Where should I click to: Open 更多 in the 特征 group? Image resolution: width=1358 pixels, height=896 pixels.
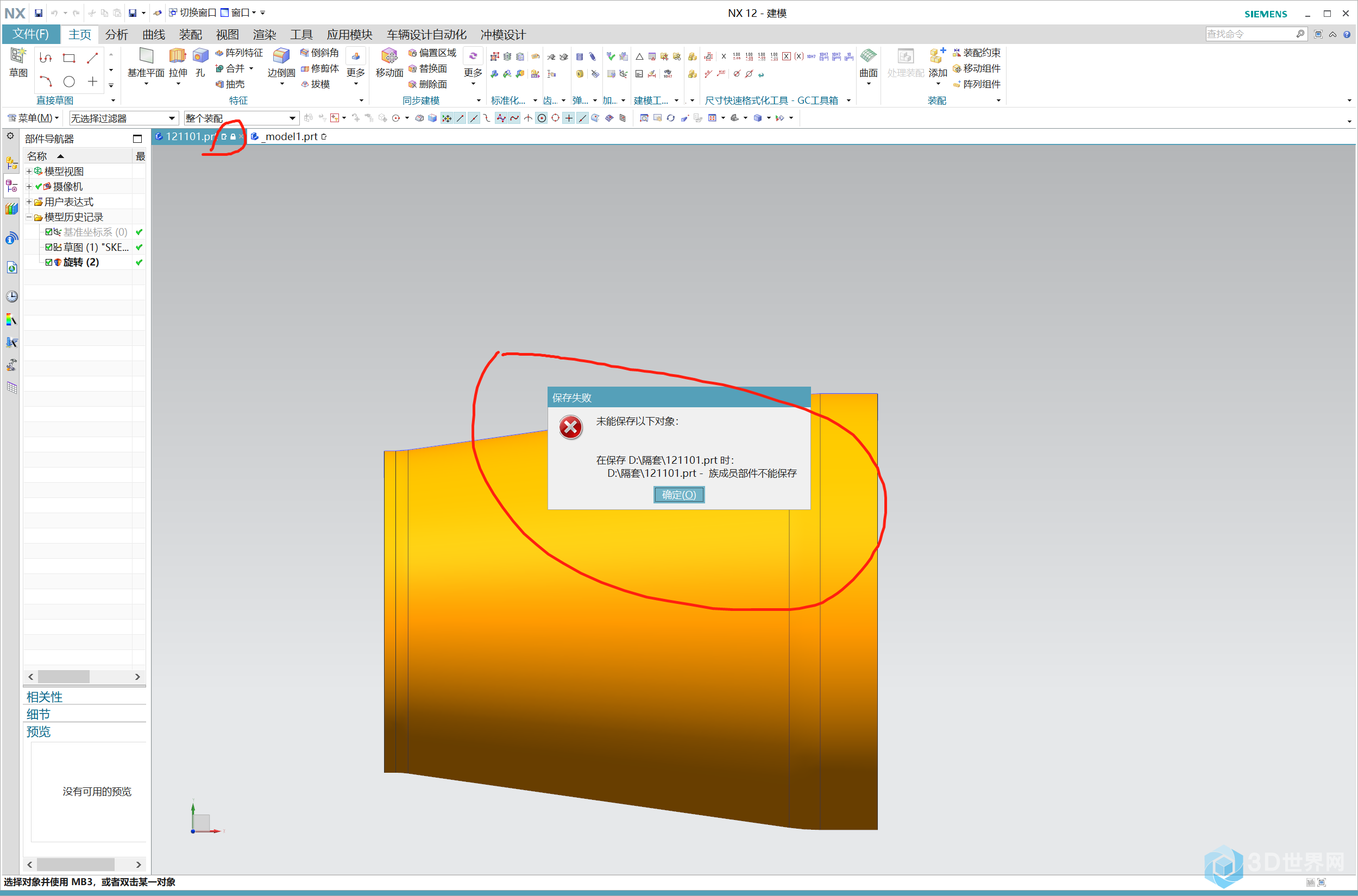point(355,67)
